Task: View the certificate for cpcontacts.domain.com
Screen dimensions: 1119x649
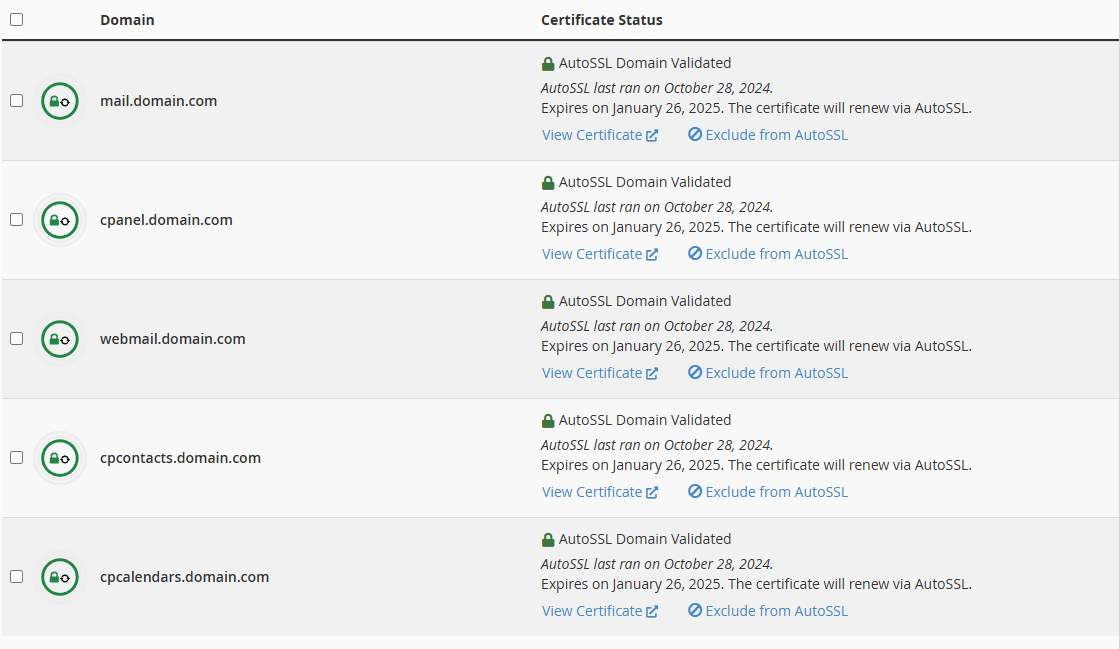Action: pos(599,492)
